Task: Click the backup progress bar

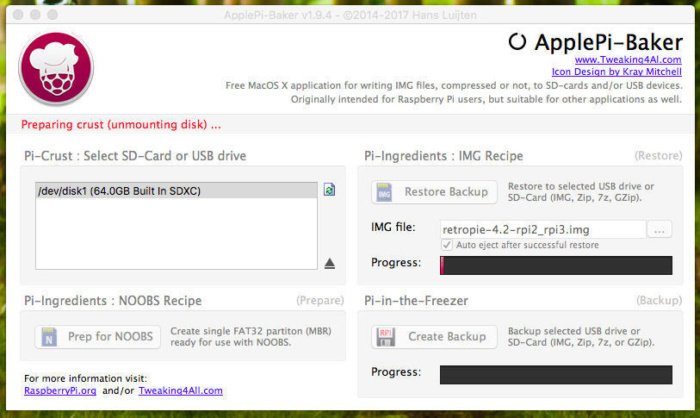Action: 556,375
